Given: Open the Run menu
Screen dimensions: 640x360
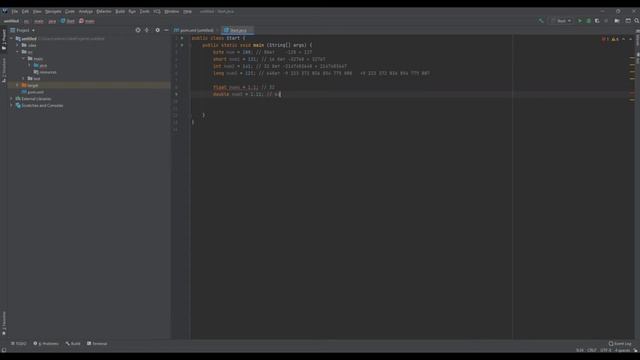Looking at the screenshot, I should tap(132, 11).
